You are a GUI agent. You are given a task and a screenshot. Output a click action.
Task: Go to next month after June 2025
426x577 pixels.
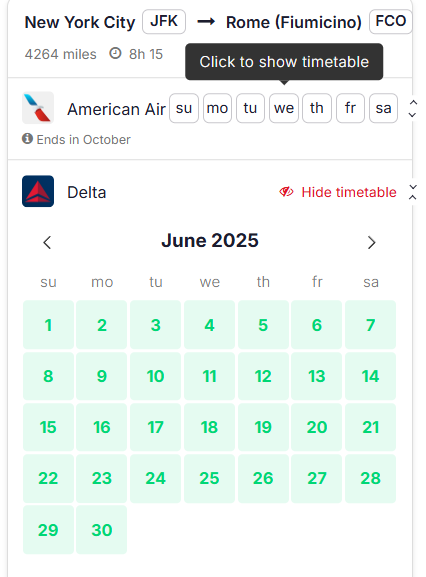[x=372, y=243]
